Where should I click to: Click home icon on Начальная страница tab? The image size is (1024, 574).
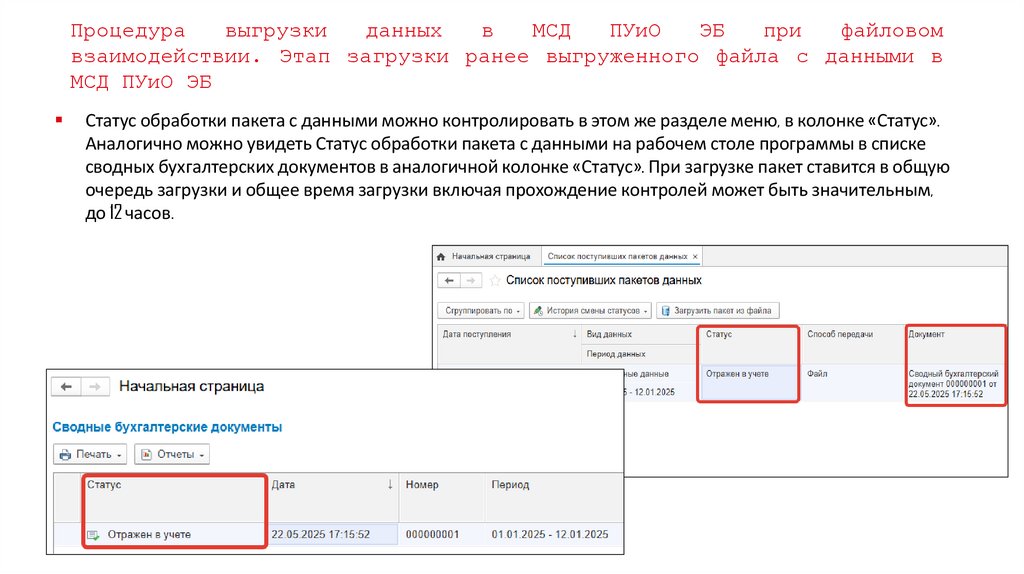(x=441, y=257)
